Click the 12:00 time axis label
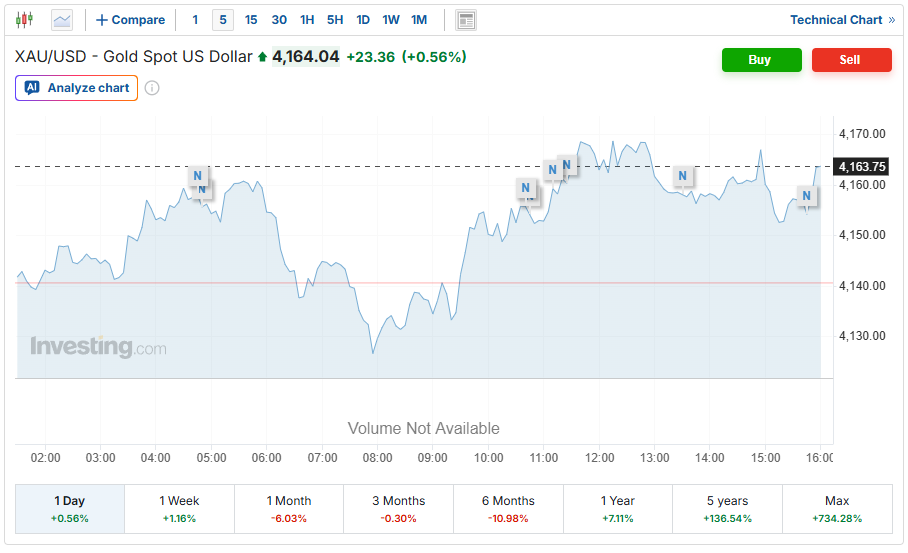The height and width of the screenshot is (553, 908). tap(599, 458)
